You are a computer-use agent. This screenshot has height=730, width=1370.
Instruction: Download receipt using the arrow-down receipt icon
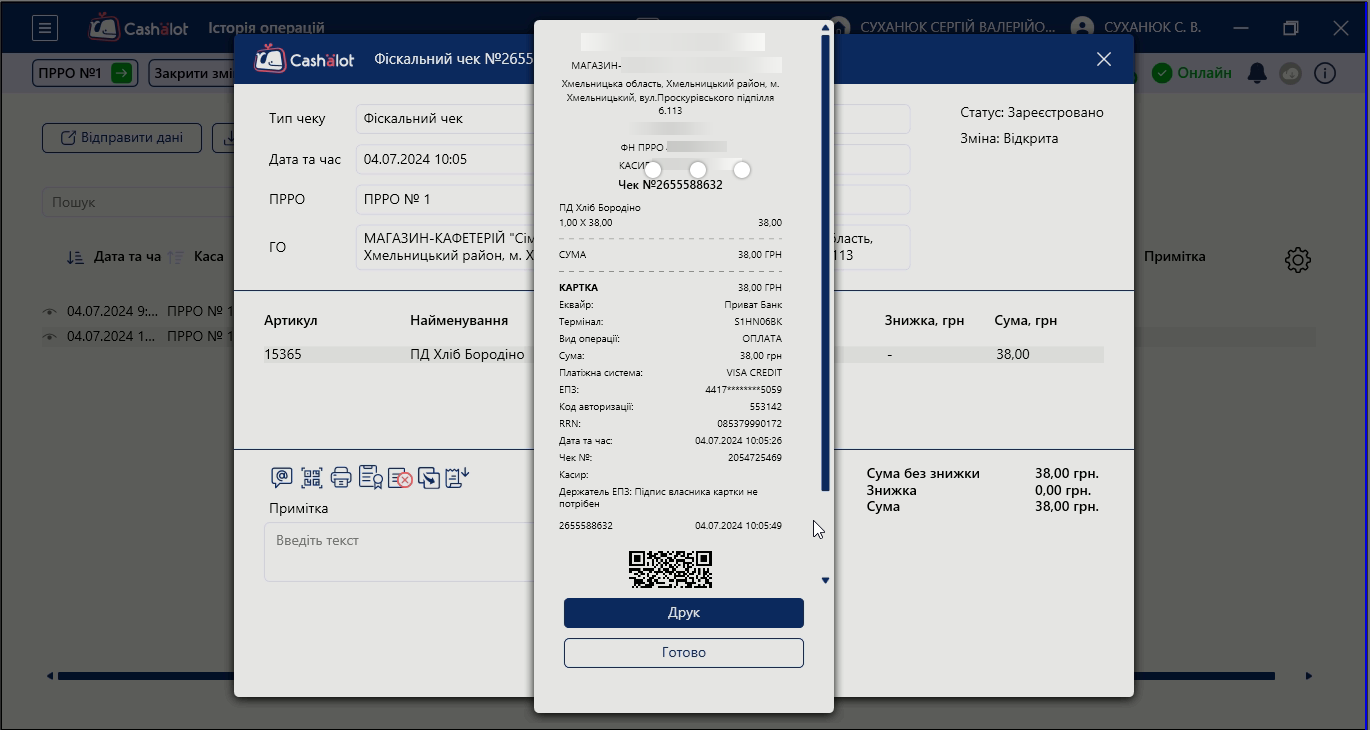pos(458,478)
